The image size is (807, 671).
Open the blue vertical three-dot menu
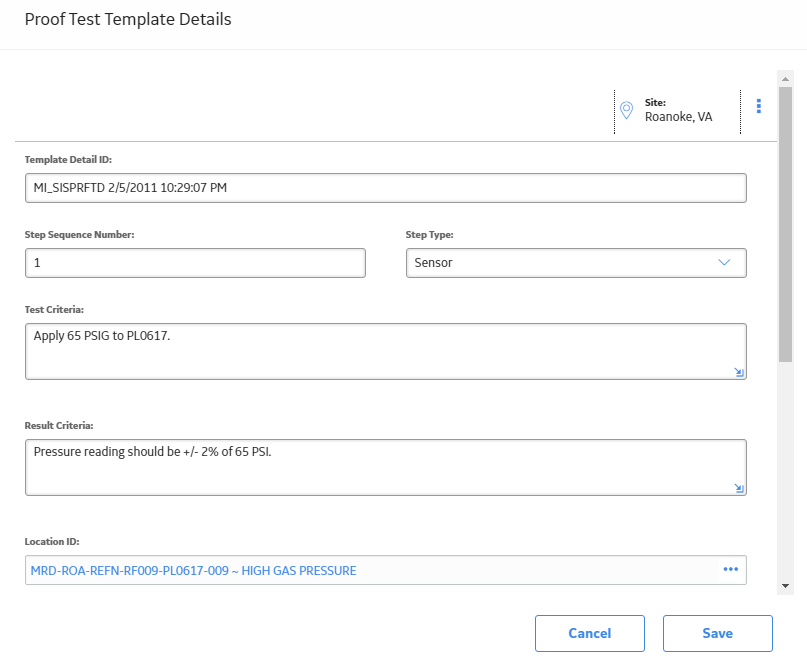click(759, 106)
